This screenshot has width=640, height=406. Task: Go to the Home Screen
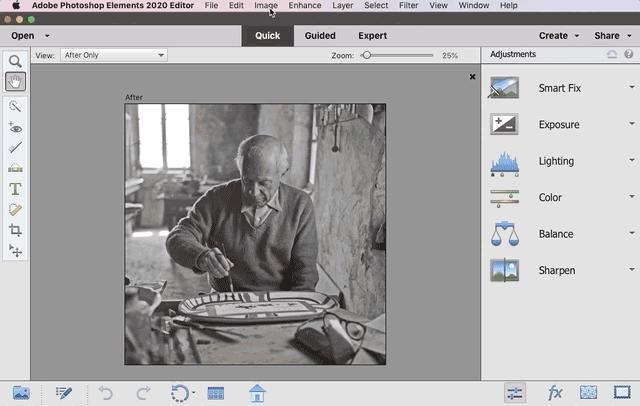click(x=257, y=393)
